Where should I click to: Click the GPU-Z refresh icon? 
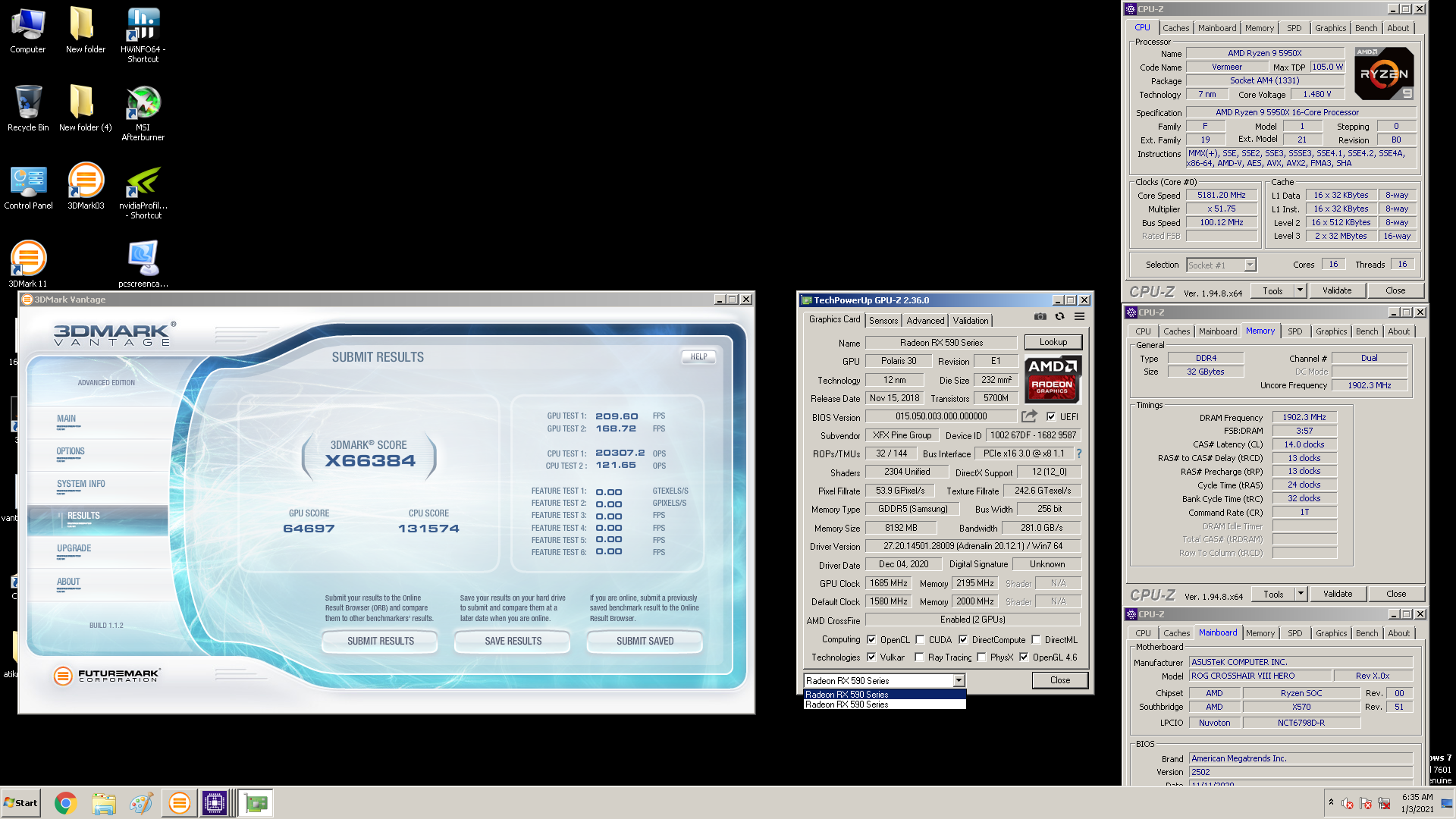pyautogui.click(x=1059, y=317)
